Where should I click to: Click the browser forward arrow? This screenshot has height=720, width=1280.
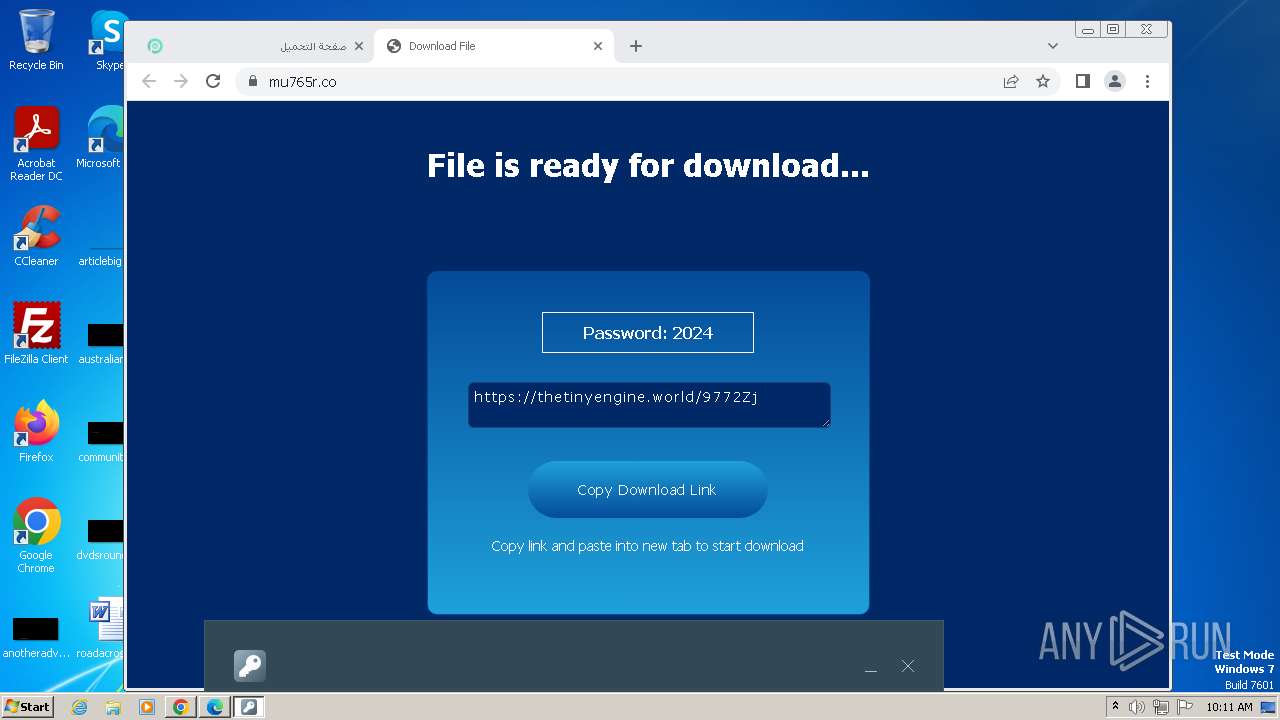[x=181, y=81]
